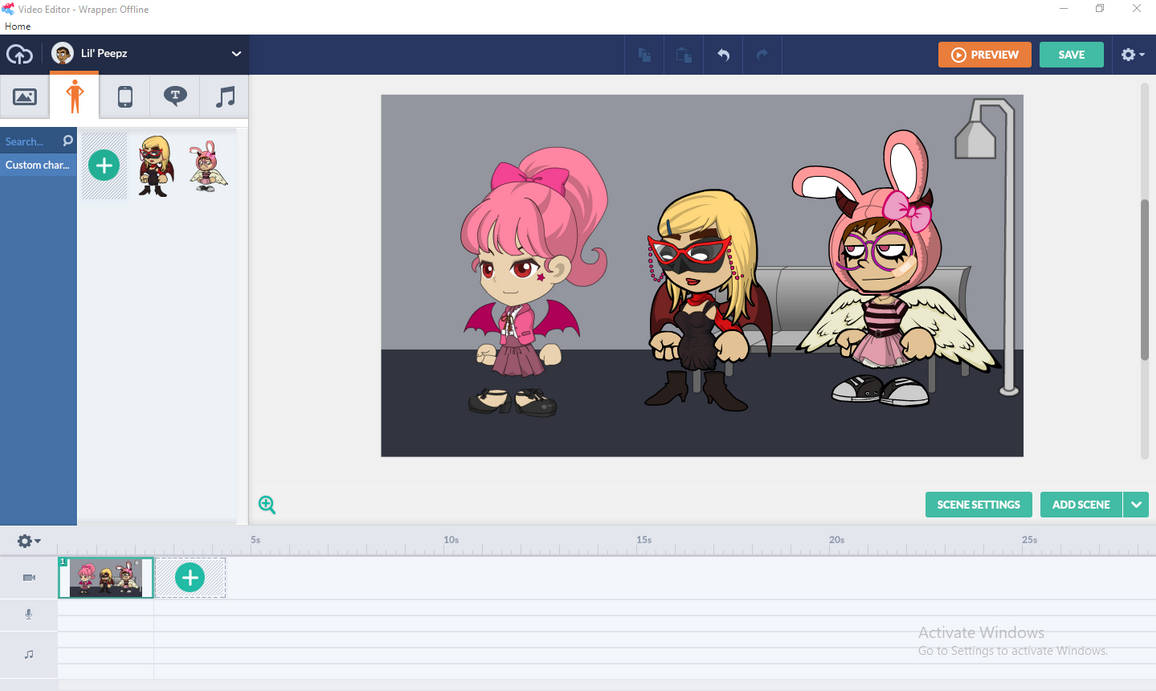Switch to the music and sounds tab
This screenshot has height=691, width=1156.
pyautogui.click(x=224, y=97)
